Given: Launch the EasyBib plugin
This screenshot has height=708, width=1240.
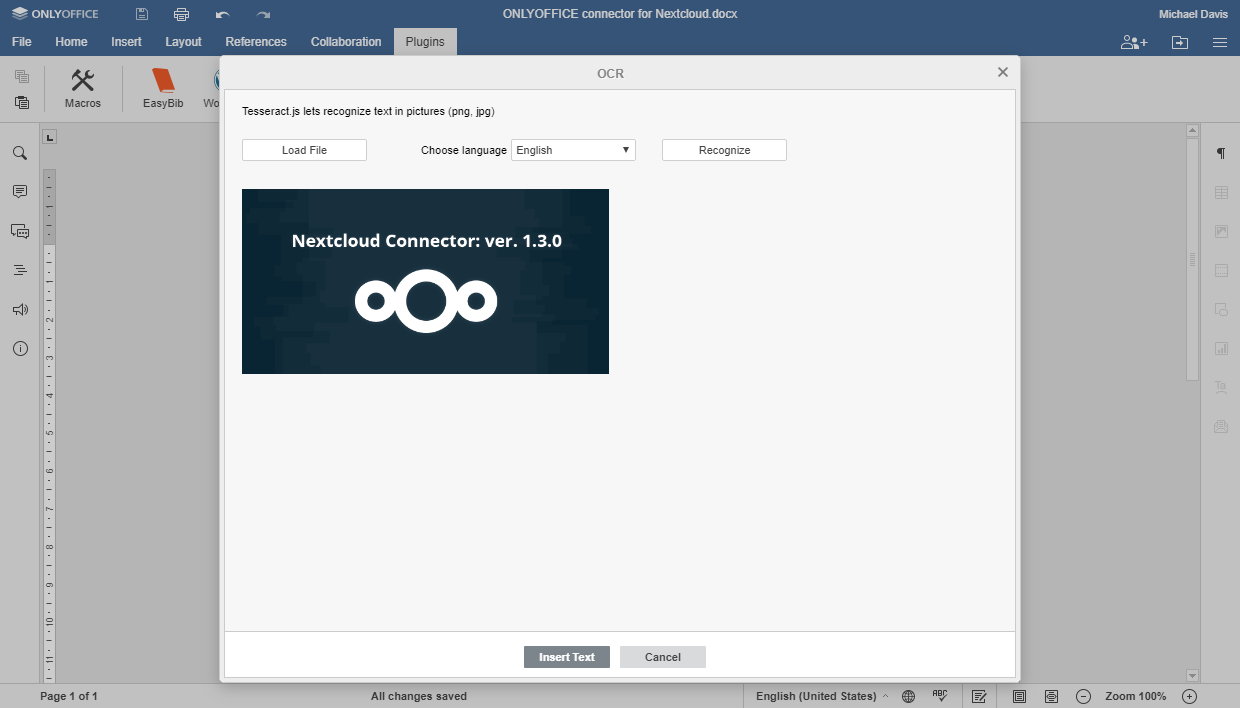Looking at the screenshot, I should 163,89.
